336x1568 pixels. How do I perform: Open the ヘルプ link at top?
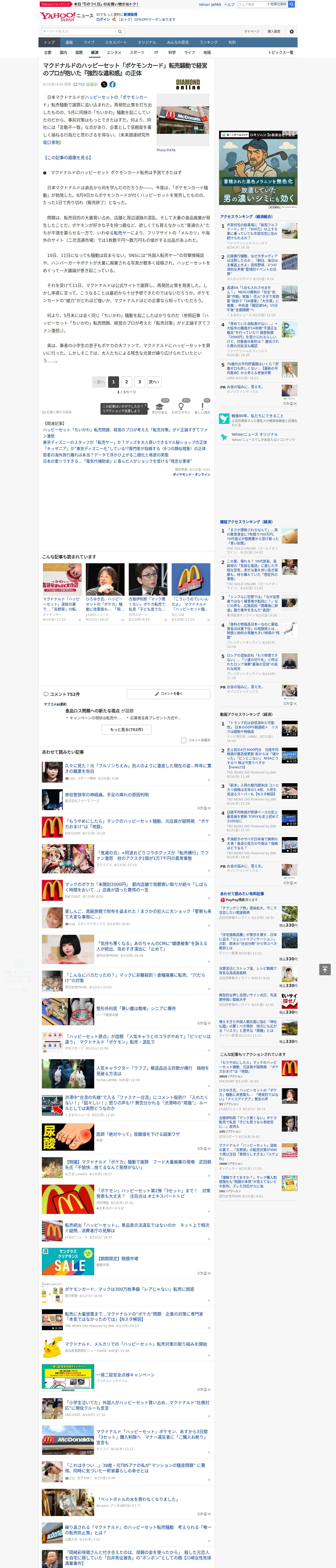[229, 4]
